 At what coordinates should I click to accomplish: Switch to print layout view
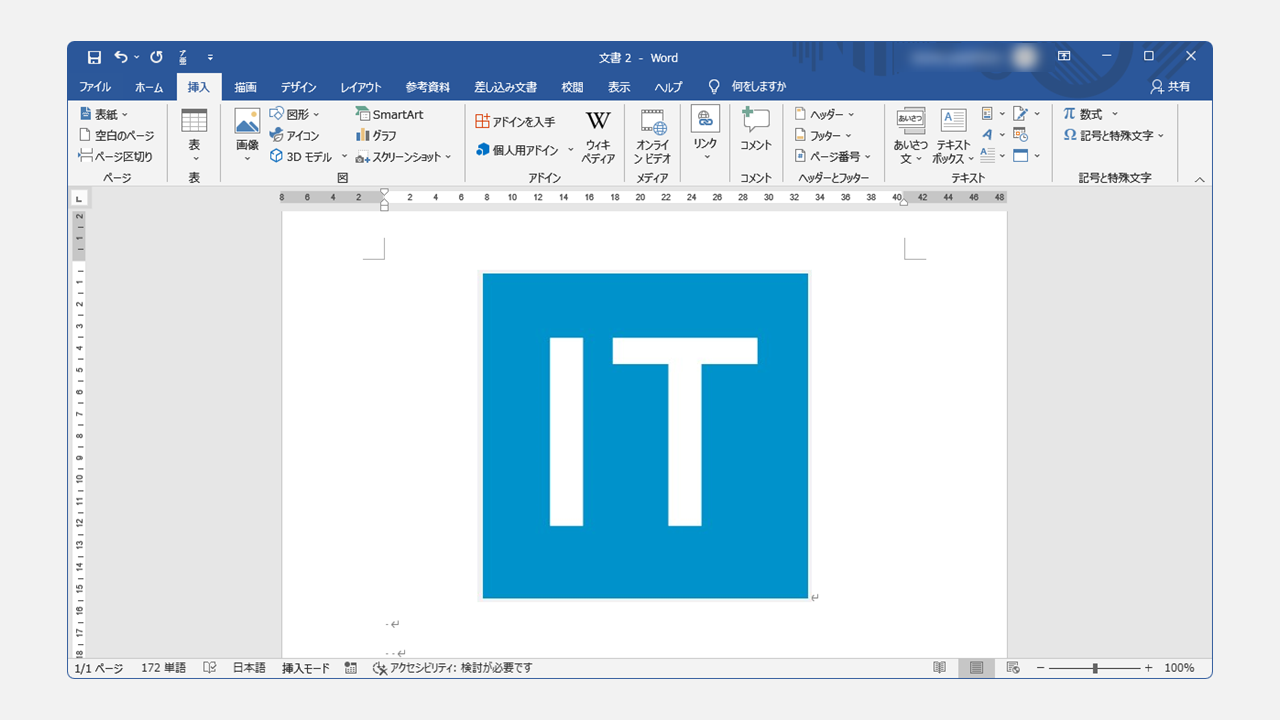[976, 668]
